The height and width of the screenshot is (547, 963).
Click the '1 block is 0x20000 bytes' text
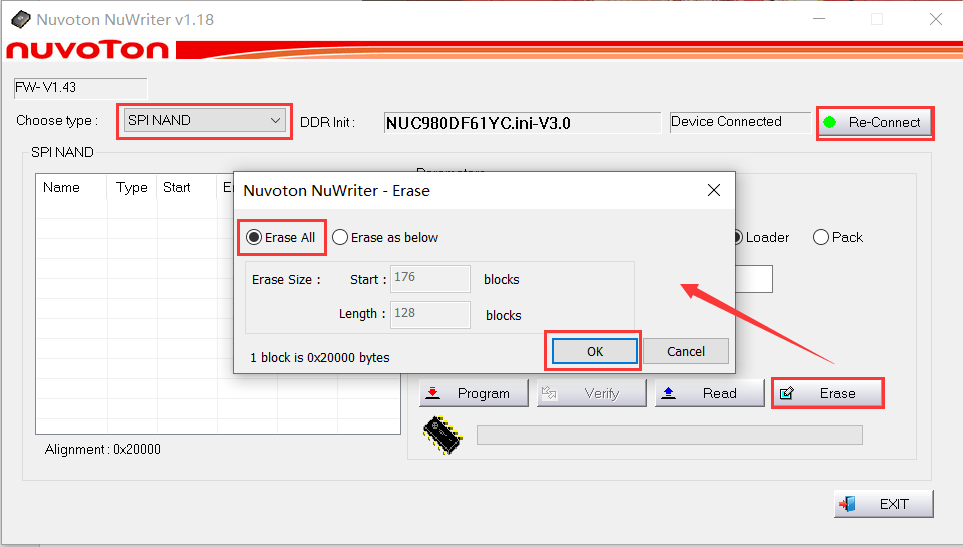(319, 357)
